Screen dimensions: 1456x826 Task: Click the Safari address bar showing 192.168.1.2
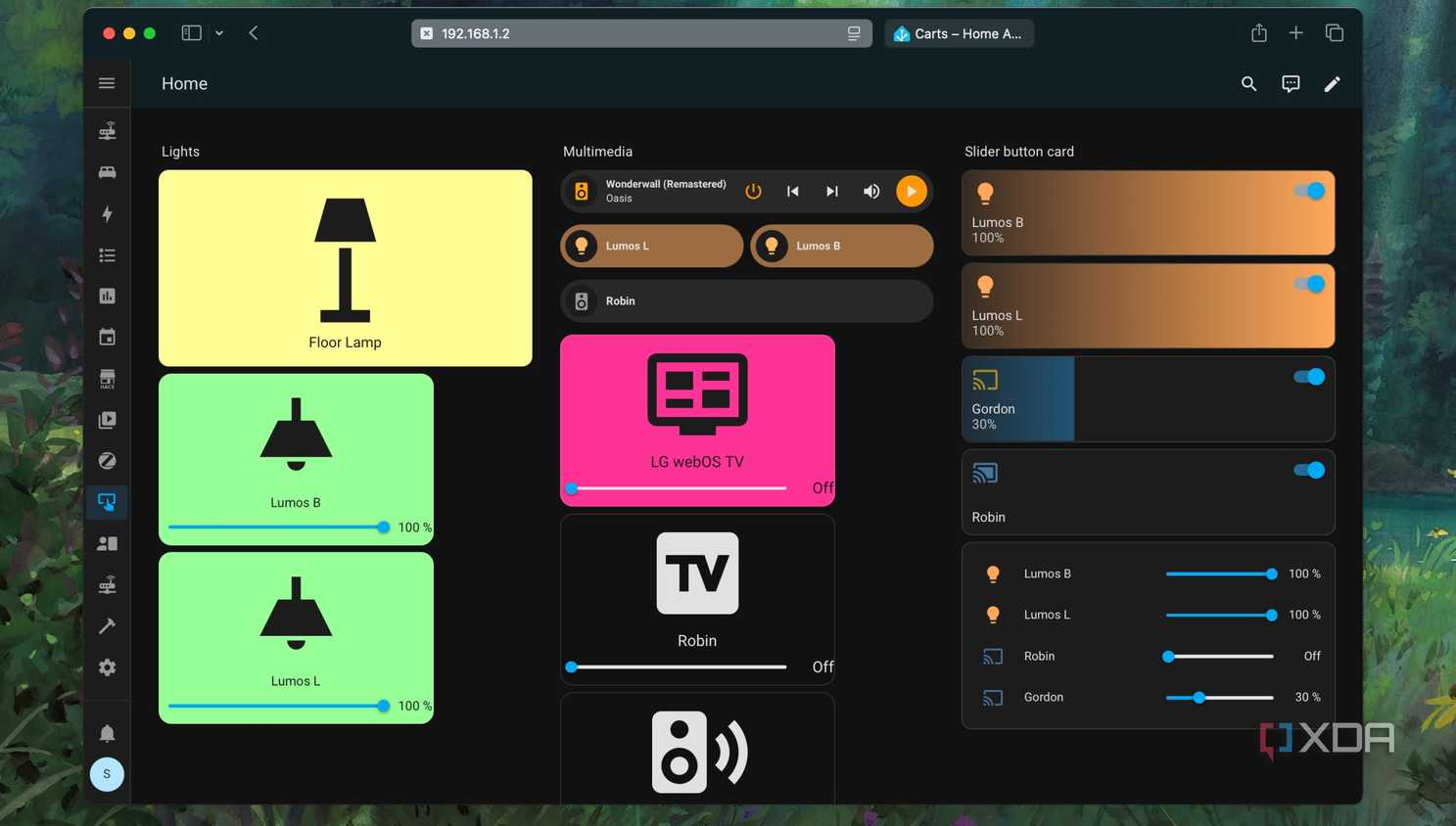click(x=641, y=33)
